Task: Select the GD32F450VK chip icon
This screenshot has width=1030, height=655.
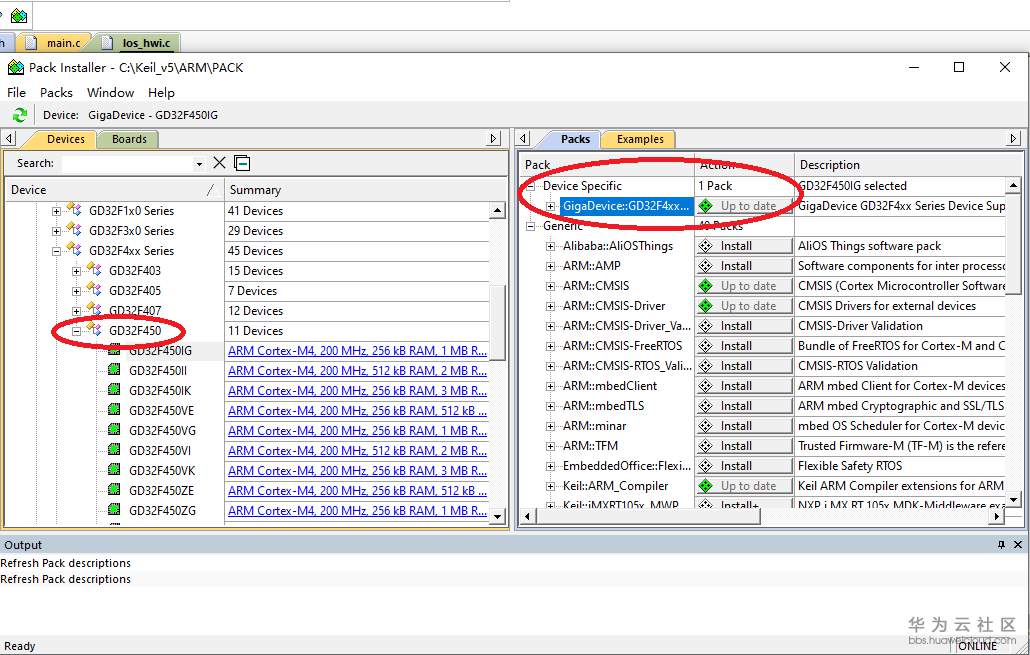Action: click(x=114, y=470)
